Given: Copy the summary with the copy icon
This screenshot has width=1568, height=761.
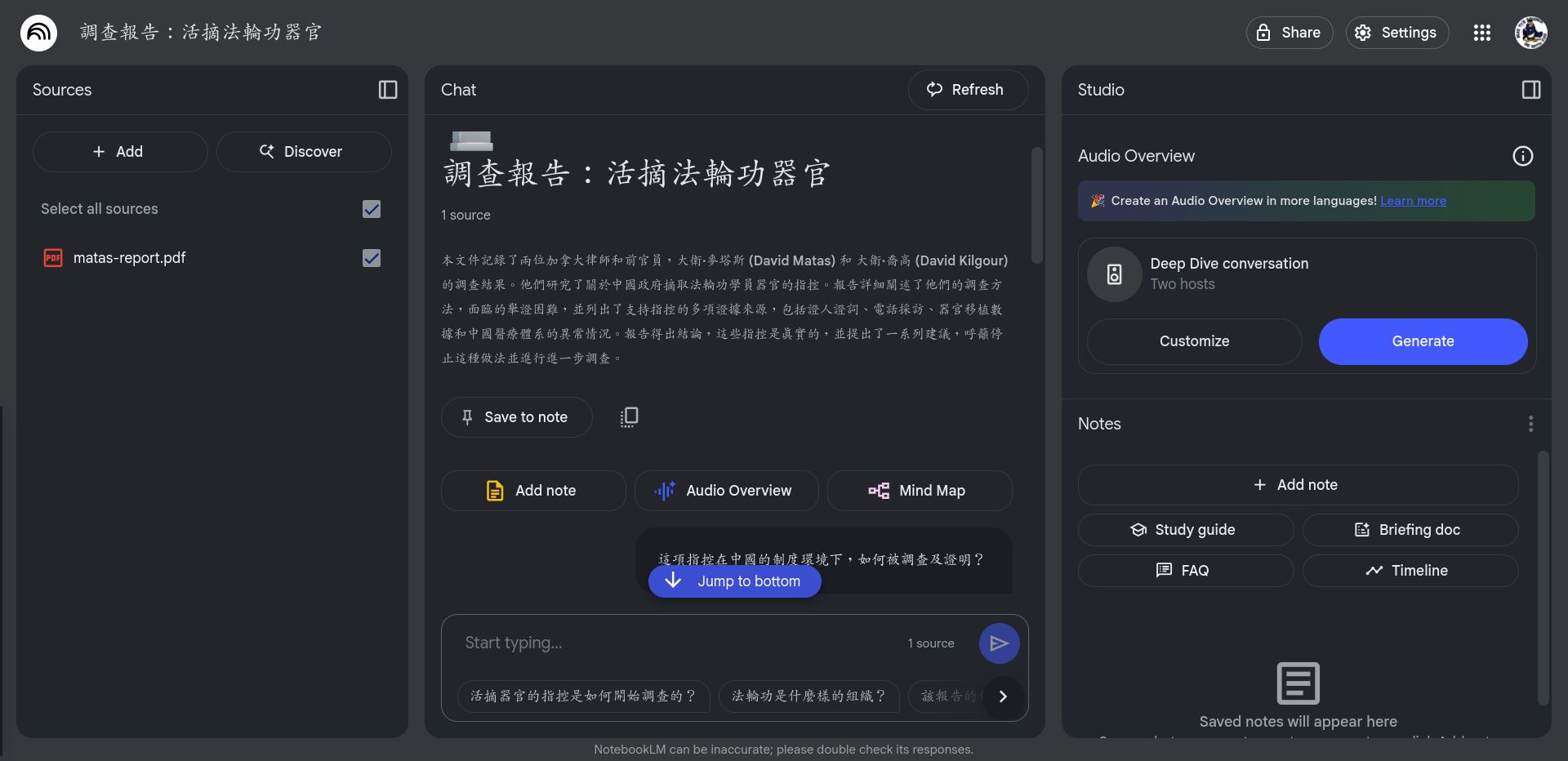Looking at the screenshot, I should coord(629,417).
